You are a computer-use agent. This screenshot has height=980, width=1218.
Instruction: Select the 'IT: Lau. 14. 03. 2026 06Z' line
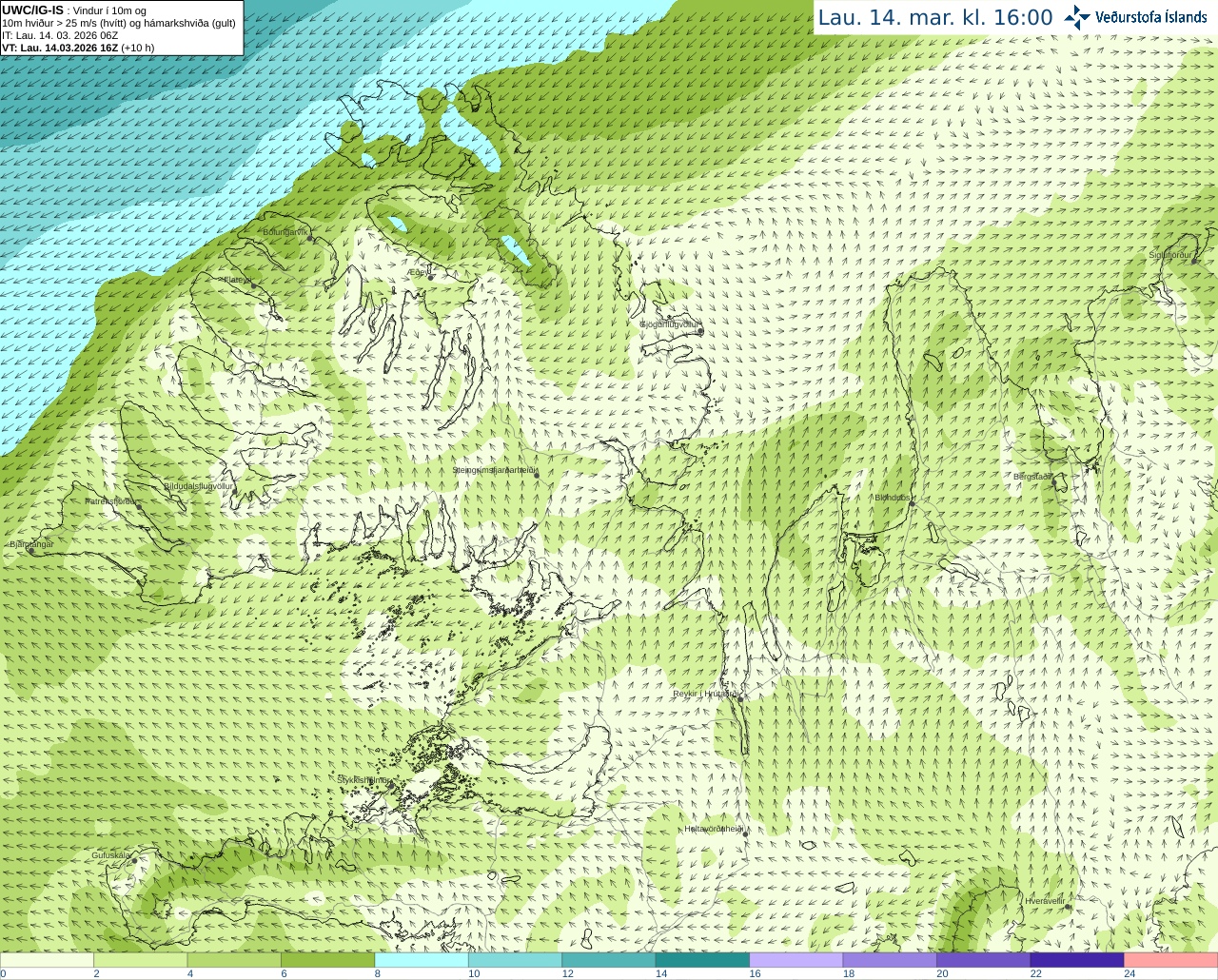tap(60, 35)
